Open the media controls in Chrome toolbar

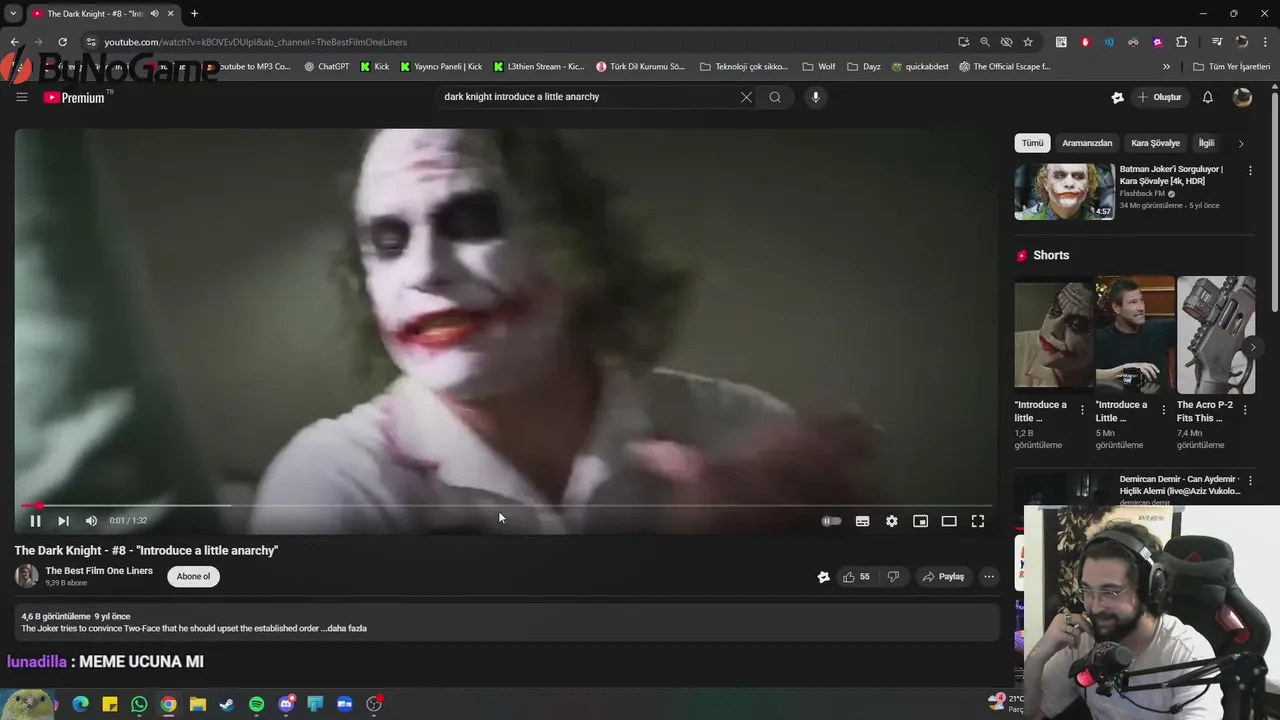pos(1217,42)
